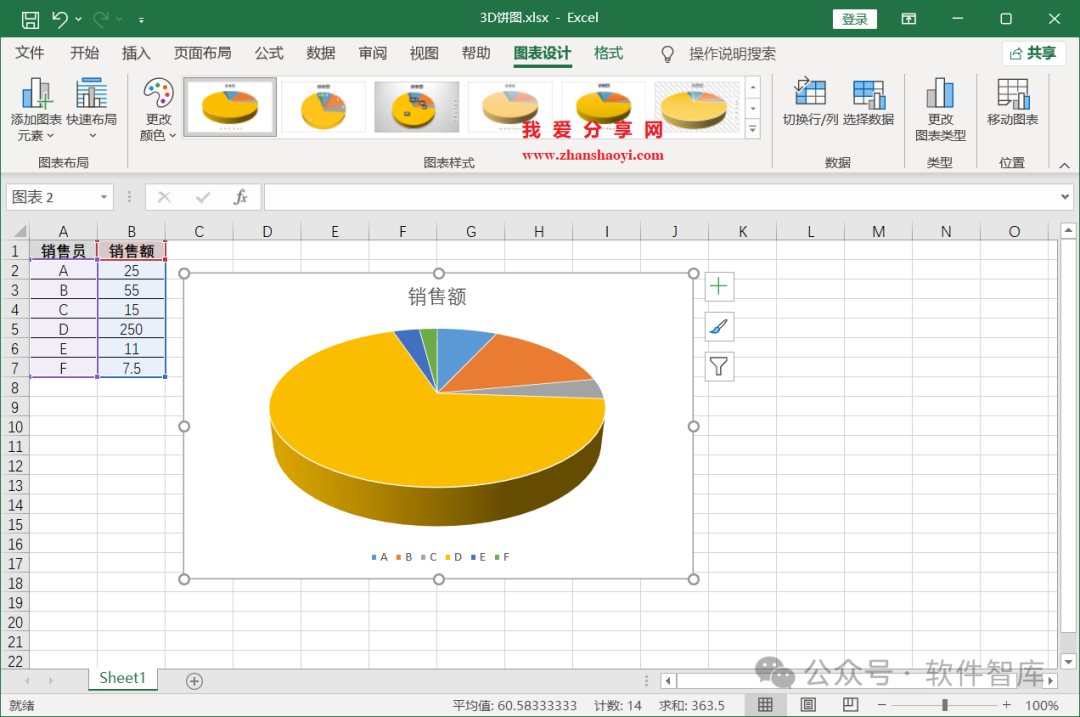Open 快速布局 gallery
Viewport: 1080px width, 717px height.
click(92, 109)
